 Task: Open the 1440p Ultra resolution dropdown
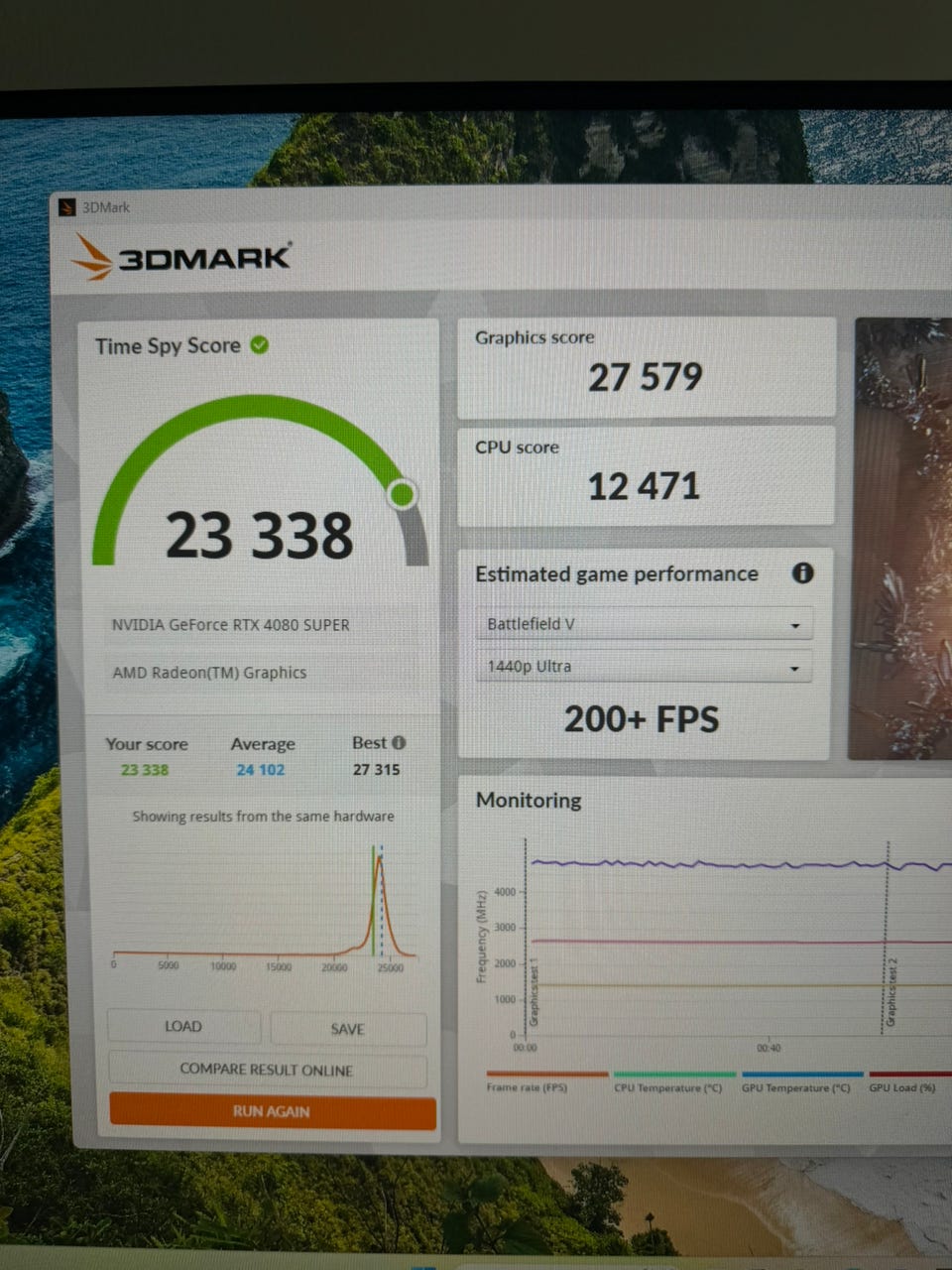point(644,667)
